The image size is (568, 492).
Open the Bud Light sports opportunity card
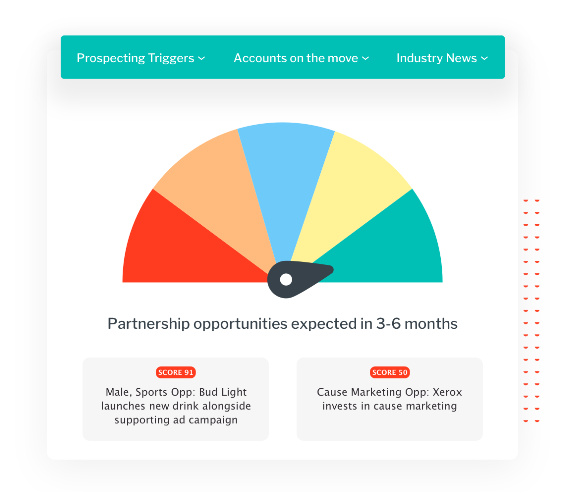point(176,399)
